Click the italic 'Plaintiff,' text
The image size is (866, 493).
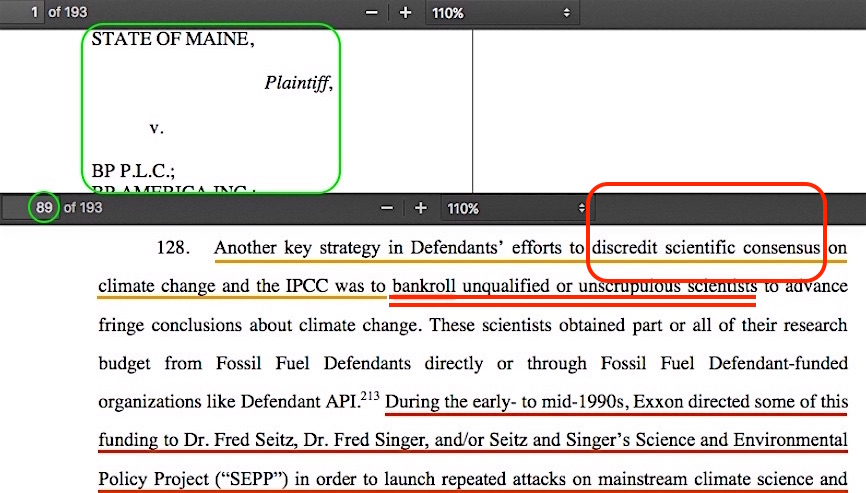click(298, 84)
